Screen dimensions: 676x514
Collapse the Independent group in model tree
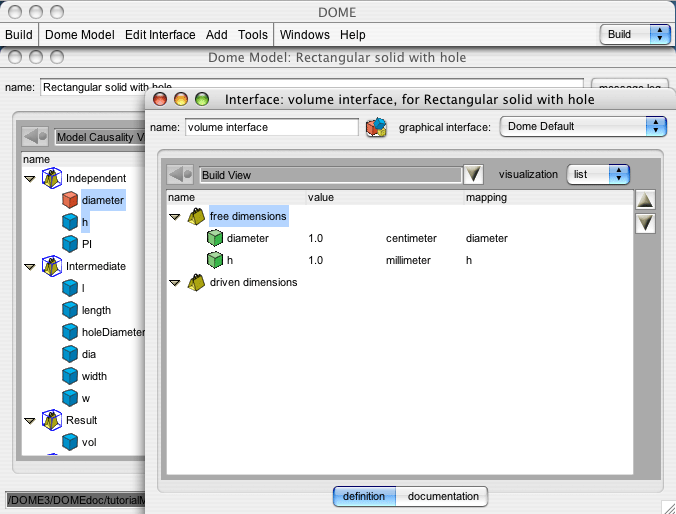30,179
